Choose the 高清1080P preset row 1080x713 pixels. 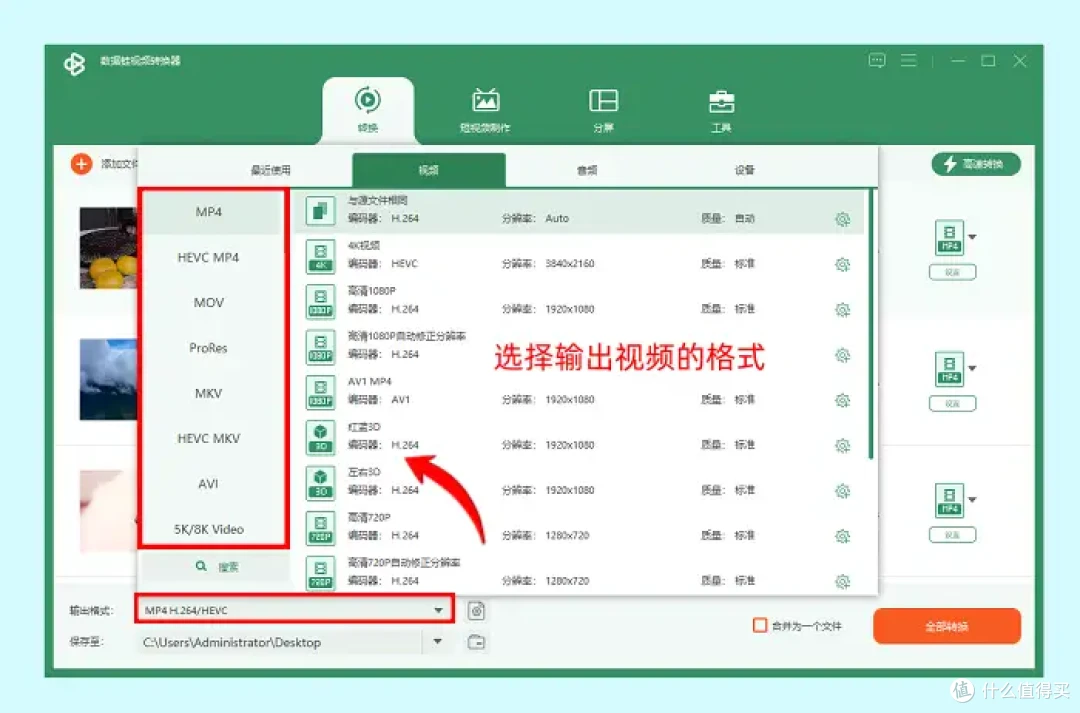[579, 301]
